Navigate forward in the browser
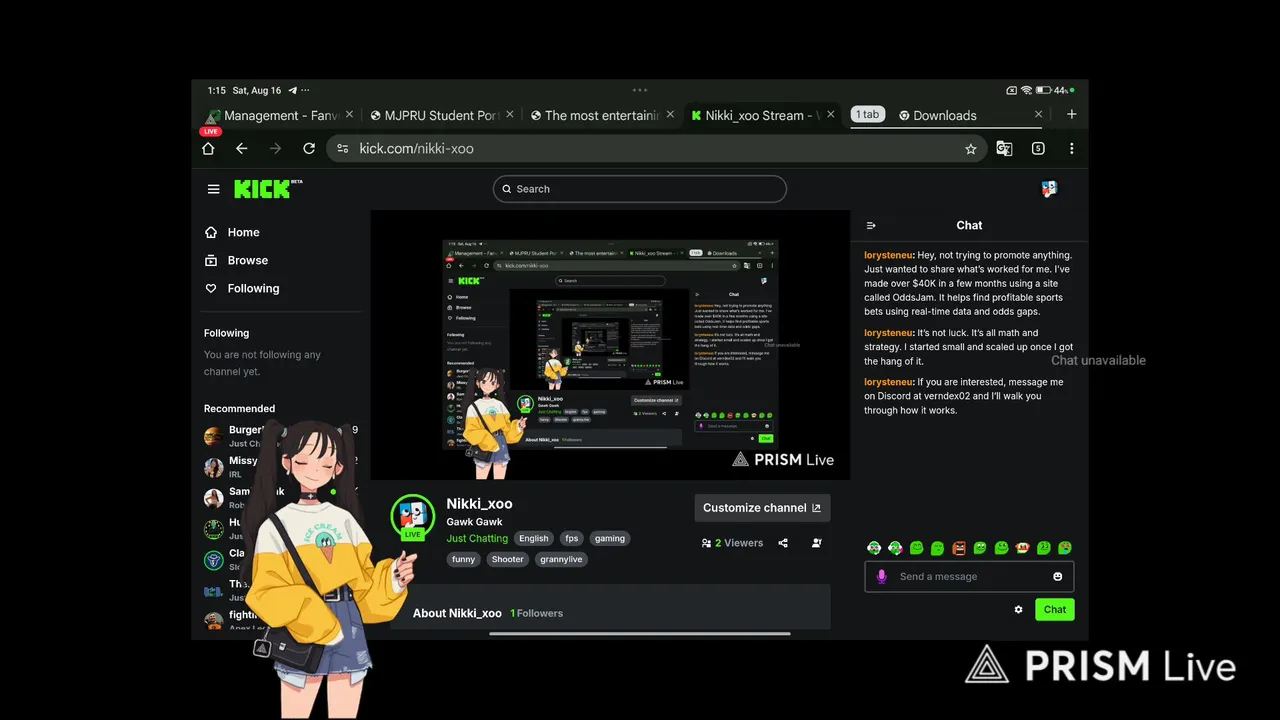 click(275, 148)
